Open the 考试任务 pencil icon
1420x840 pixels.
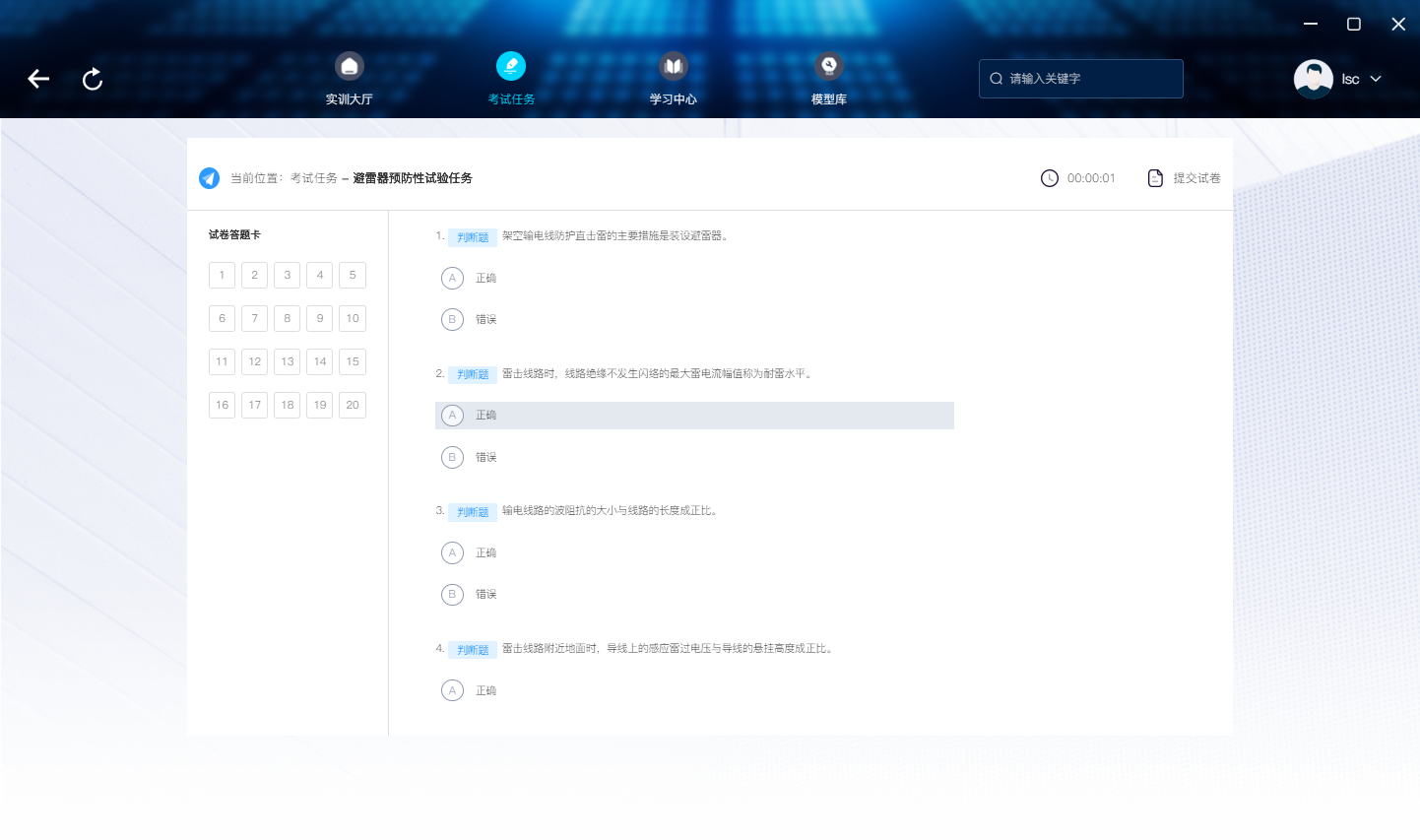click(x=511, y=66)
